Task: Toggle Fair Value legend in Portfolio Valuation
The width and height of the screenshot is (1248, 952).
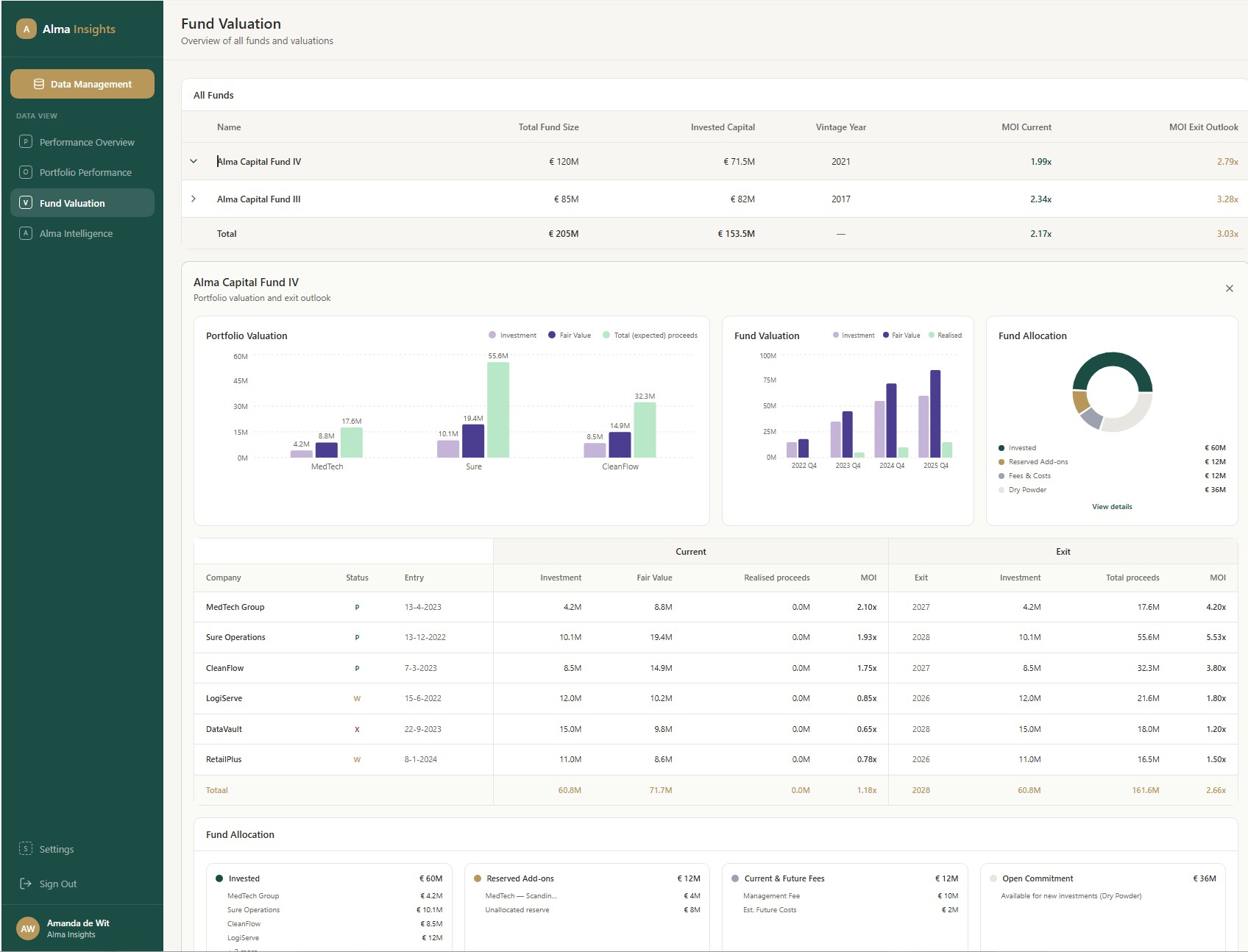Action: coord(570,335)
